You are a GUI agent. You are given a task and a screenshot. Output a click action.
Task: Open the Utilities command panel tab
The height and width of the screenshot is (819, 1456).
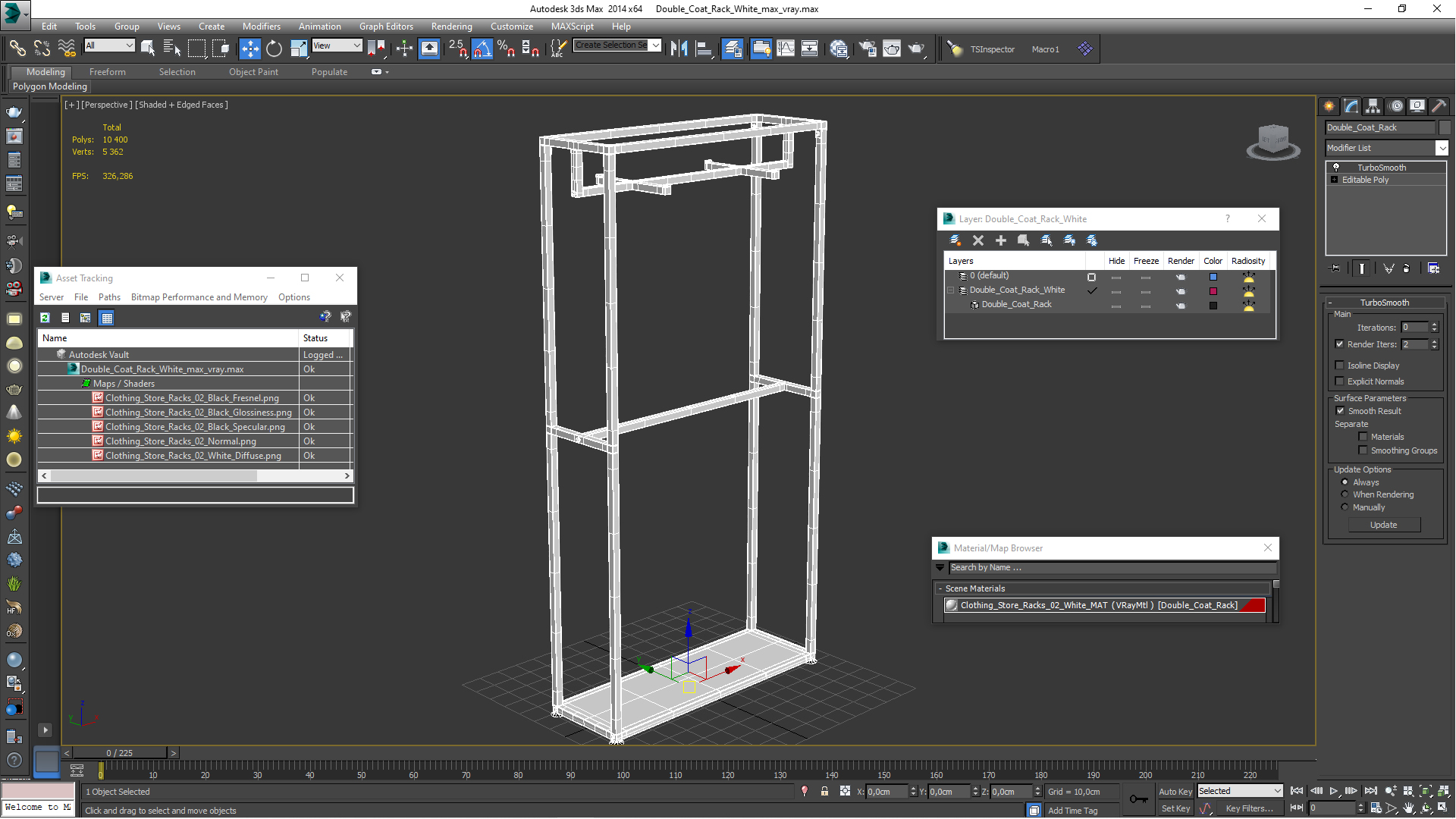point(1439,106)
